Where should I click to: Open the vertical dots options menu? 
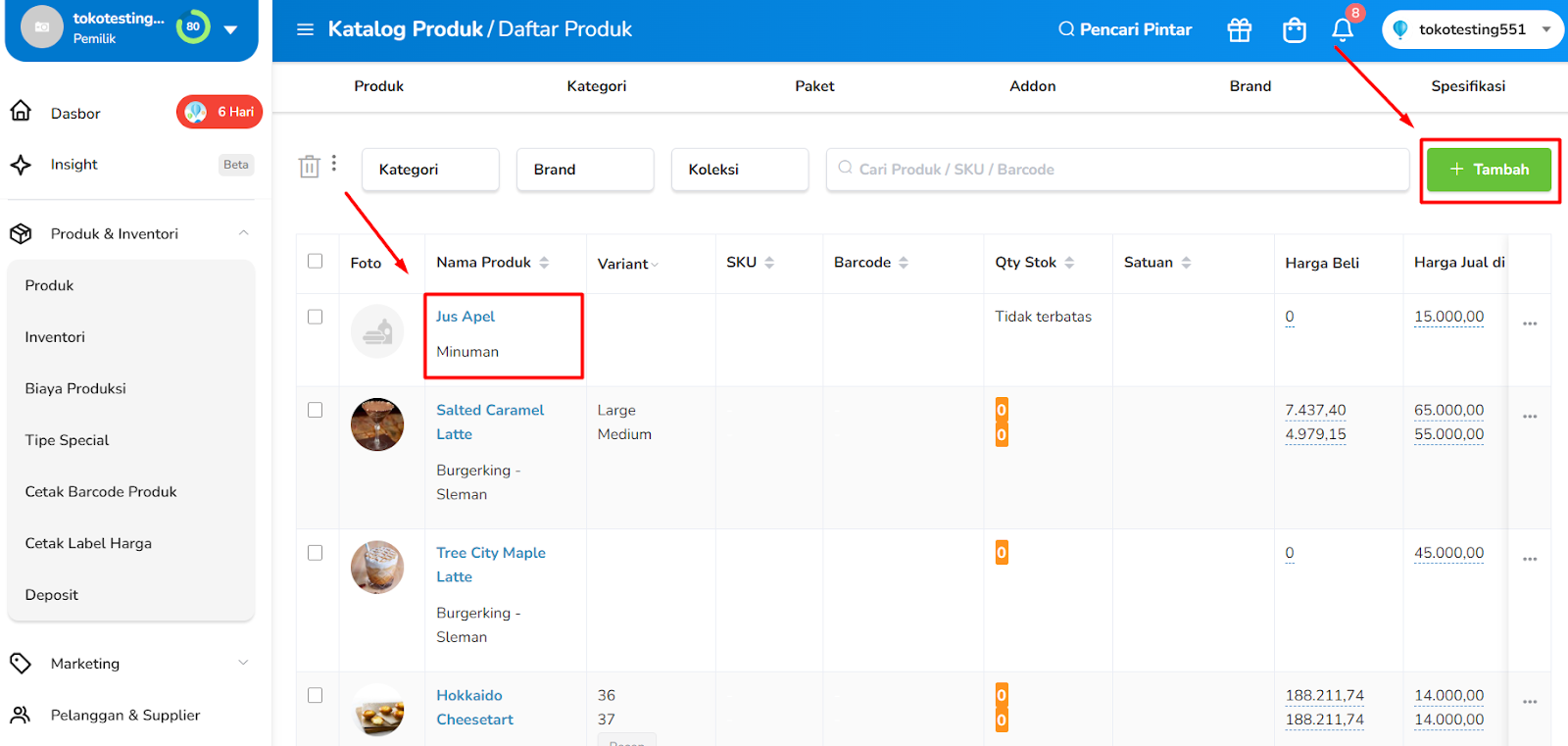coord(334,163)
